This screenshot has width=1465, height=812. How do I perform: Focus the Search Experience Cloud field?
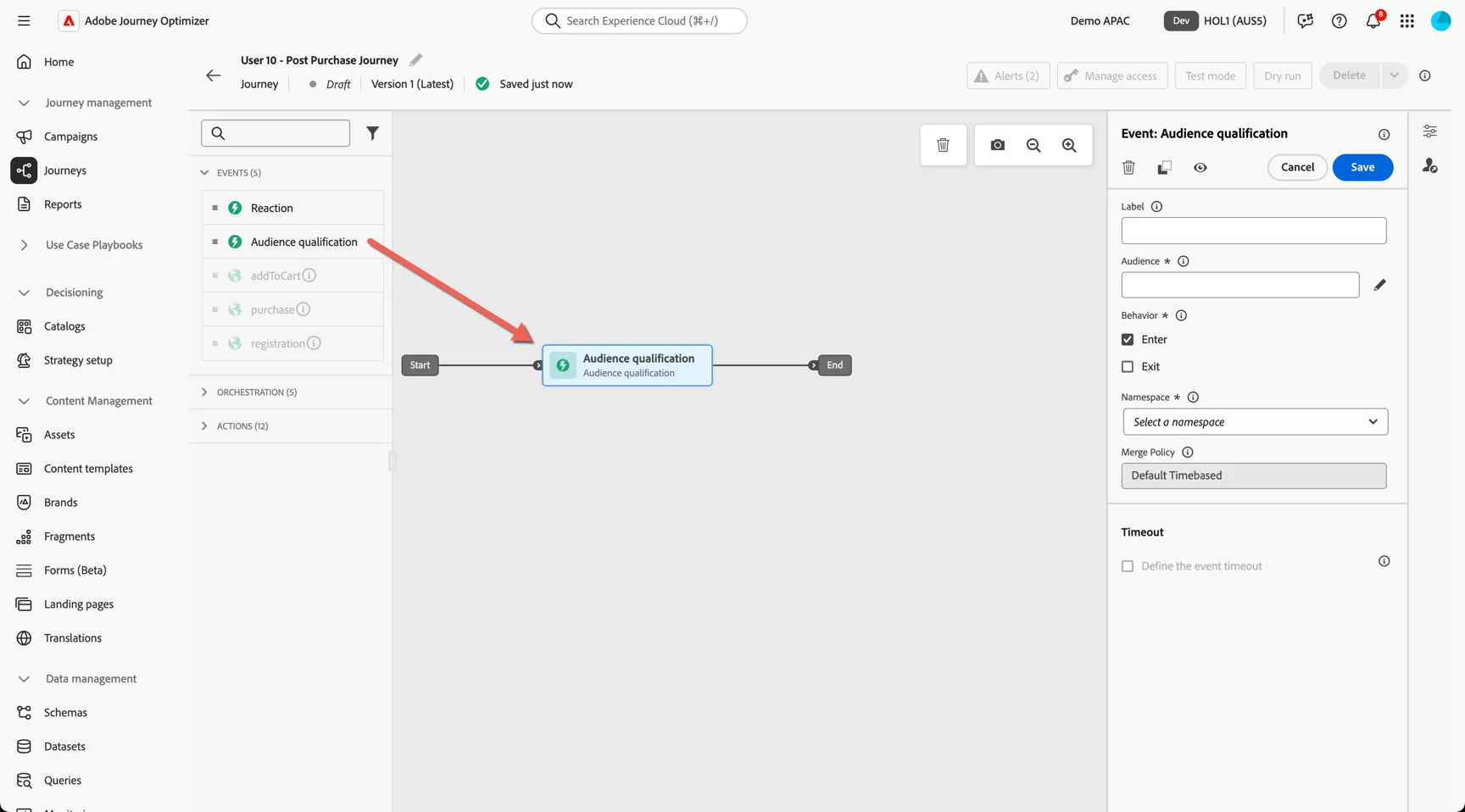pyautogui.click(x=639, y=20)
